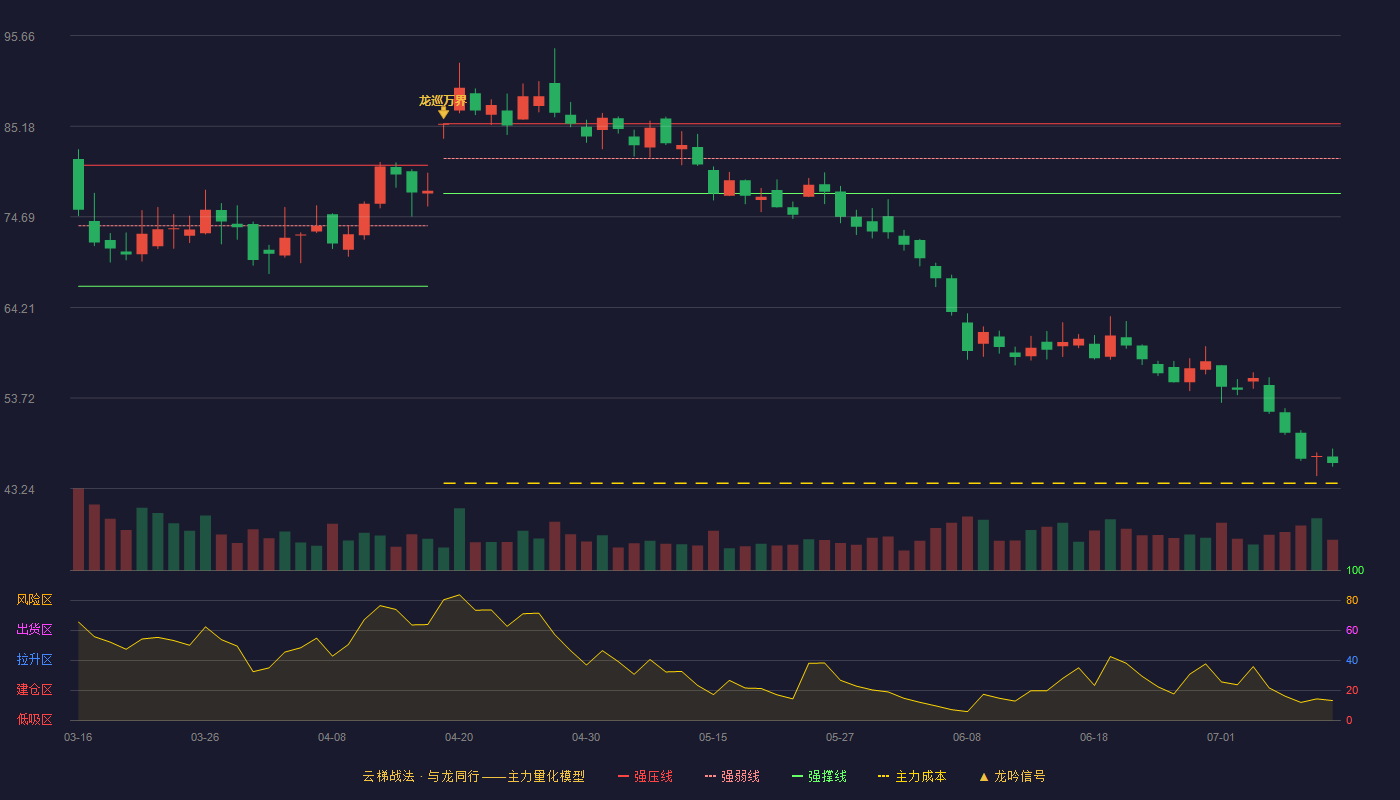The image size is (1400, 800).
Task: Select the 低吸区 zone label
Action: (34, 719)
